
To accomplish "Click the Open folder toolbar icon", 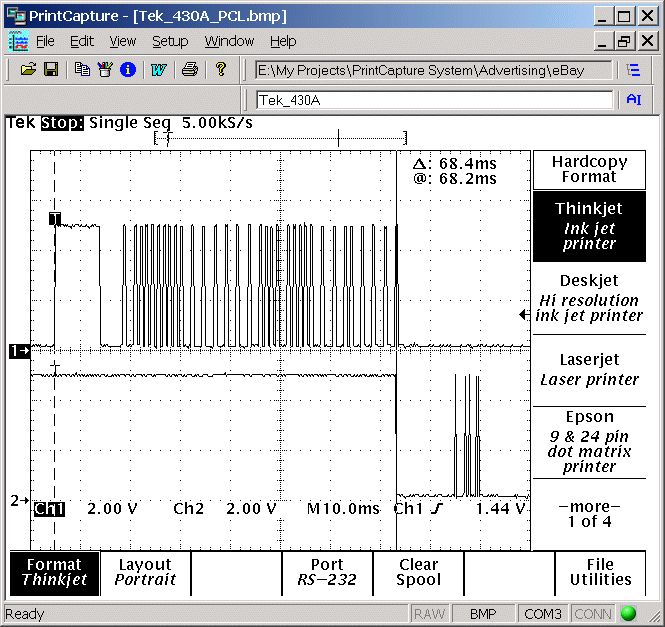I will click(x=28, y=69).
